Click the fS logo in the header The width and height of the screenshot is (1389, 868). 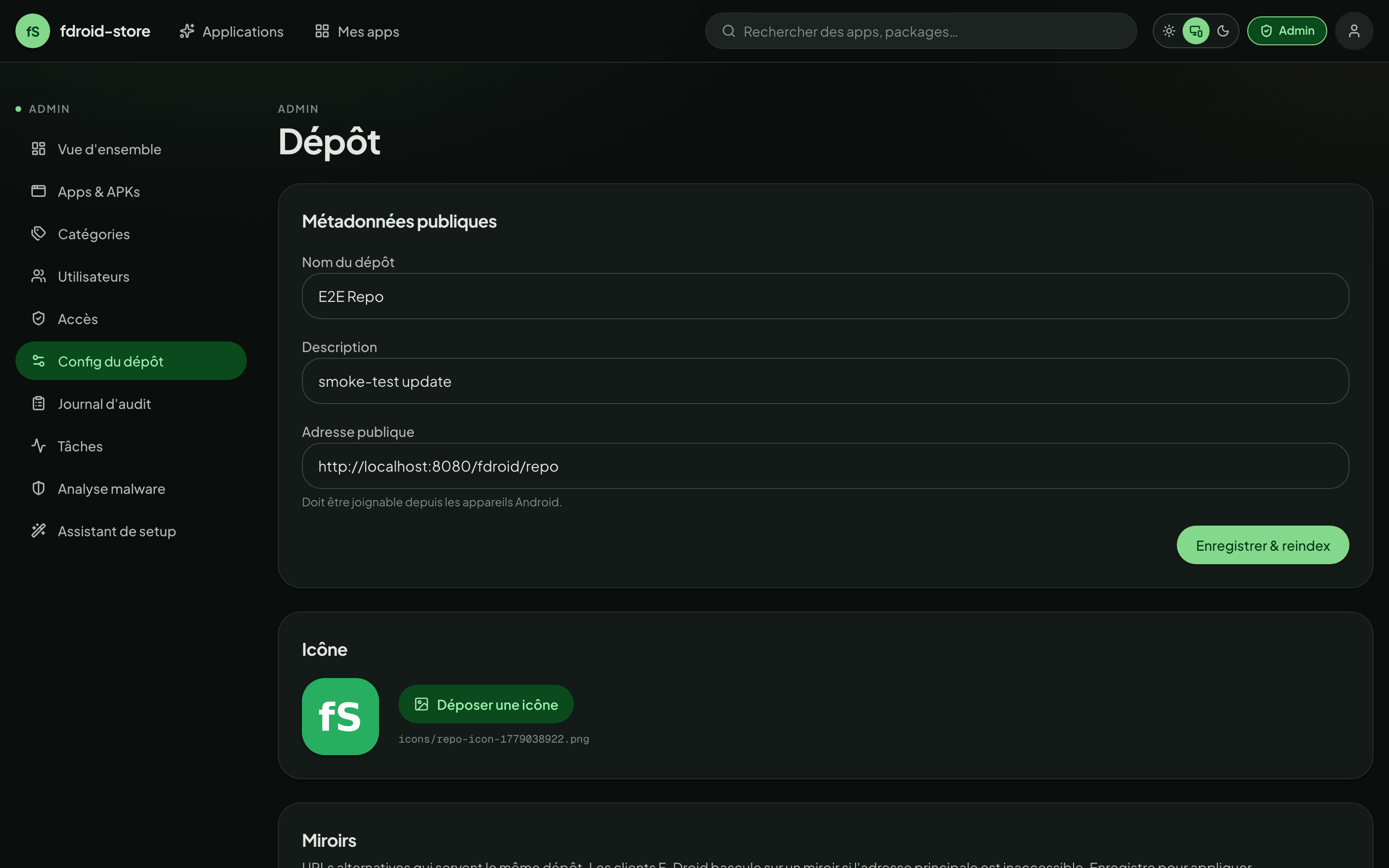pyautogui.click(x=33, y=31)
